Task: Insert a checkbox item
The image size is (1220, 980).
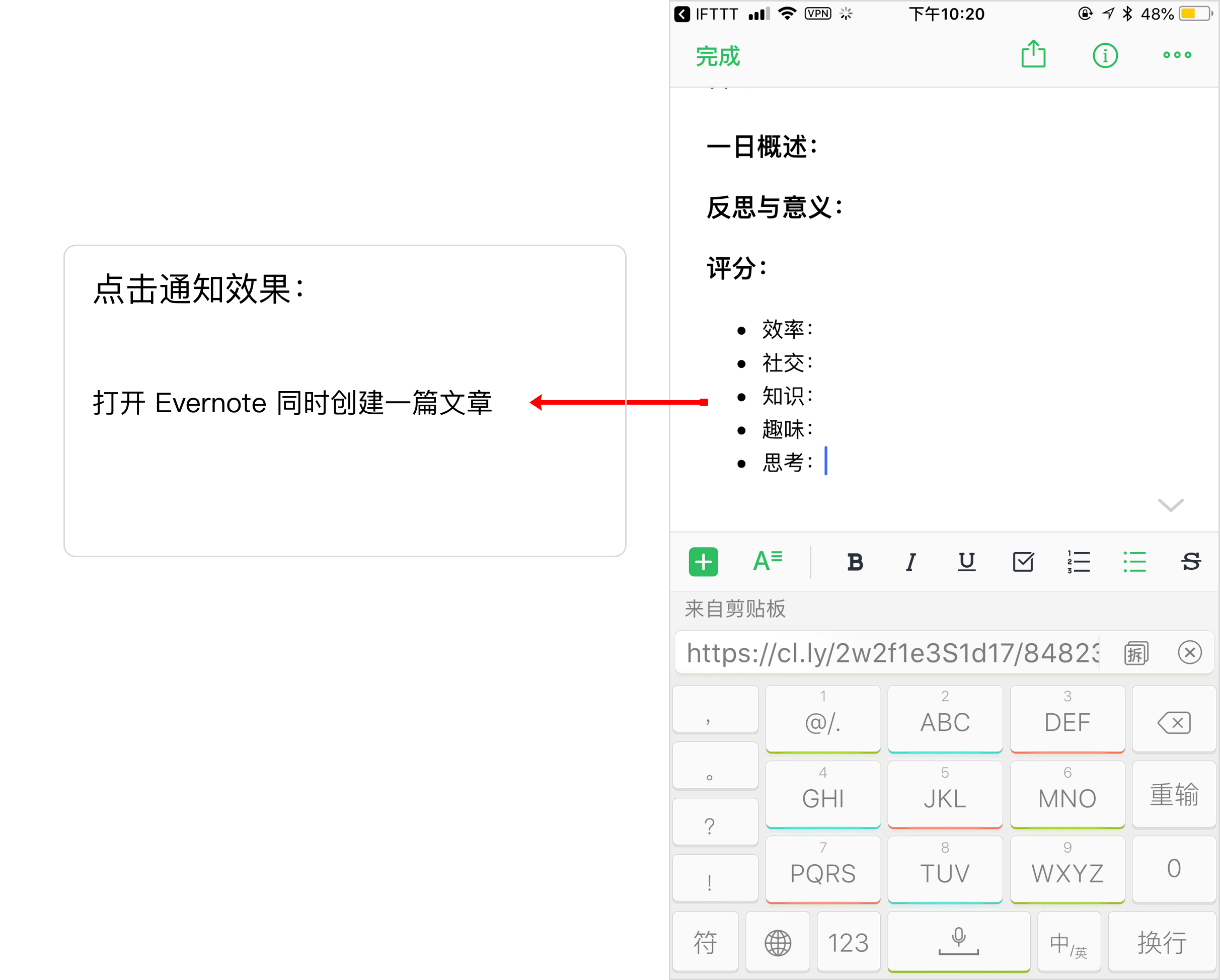Action: (x=1023, y=562)
